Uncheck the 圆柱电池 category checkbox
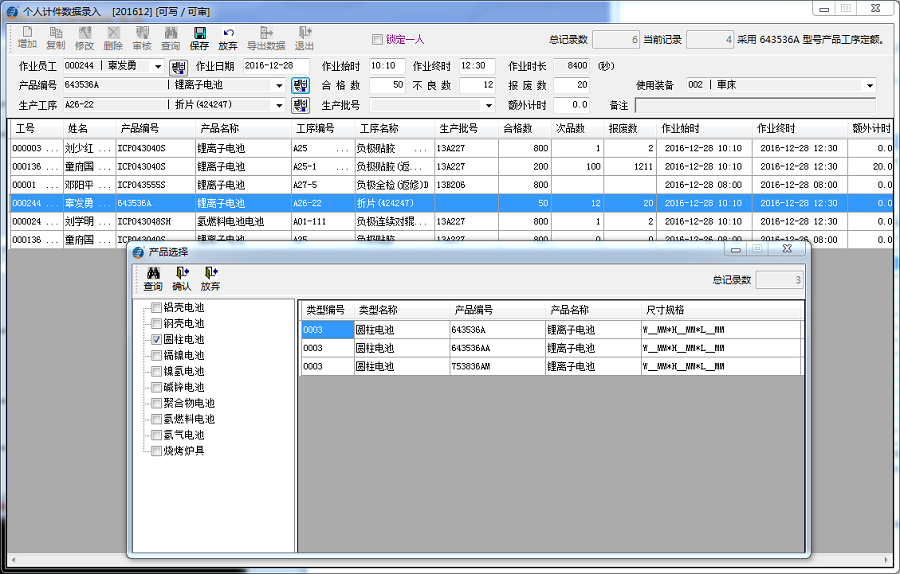 (x=156, y=339)
